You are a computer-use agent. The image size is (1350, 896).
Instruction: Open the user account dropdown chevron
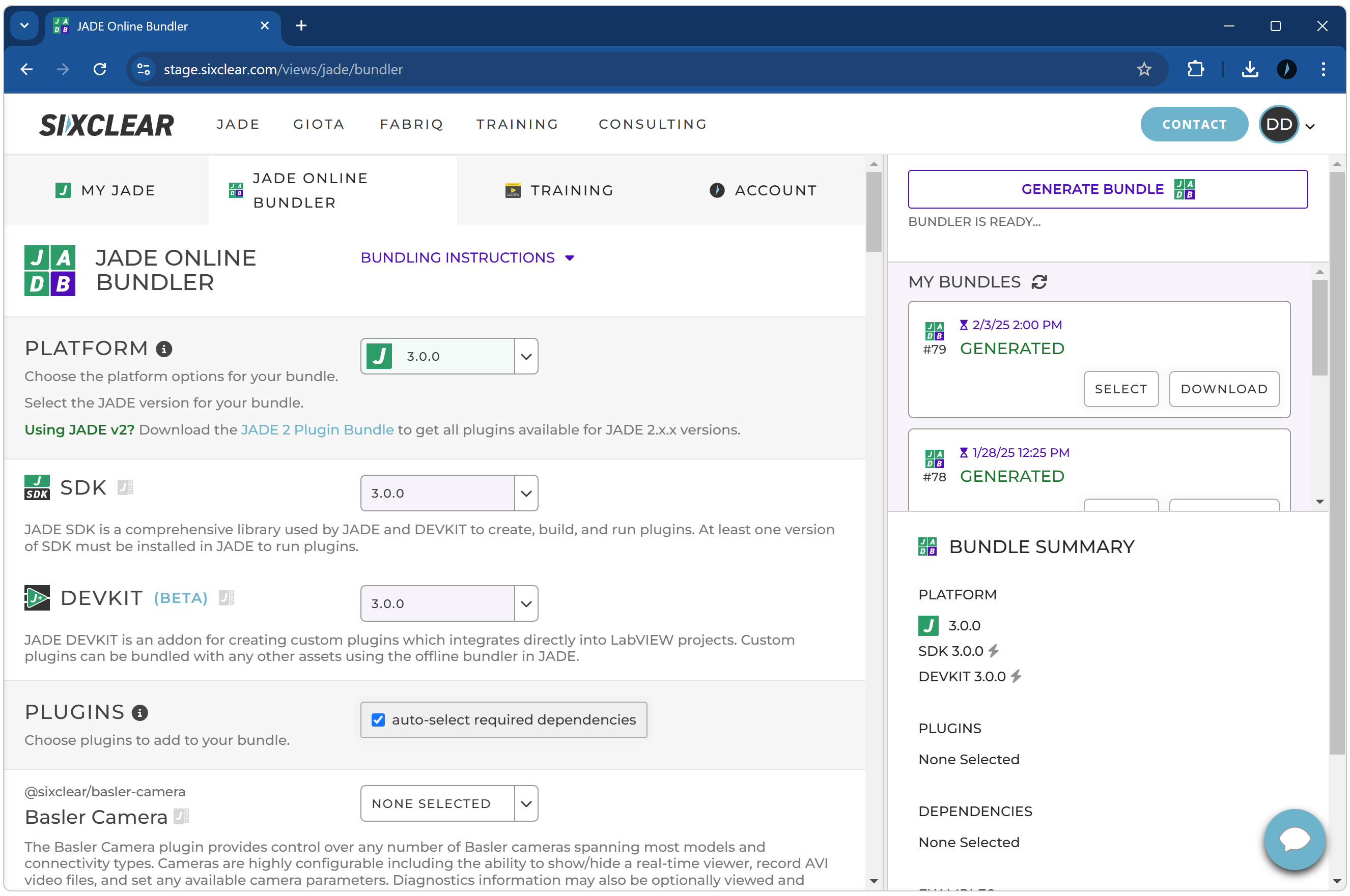[1309, 127]
